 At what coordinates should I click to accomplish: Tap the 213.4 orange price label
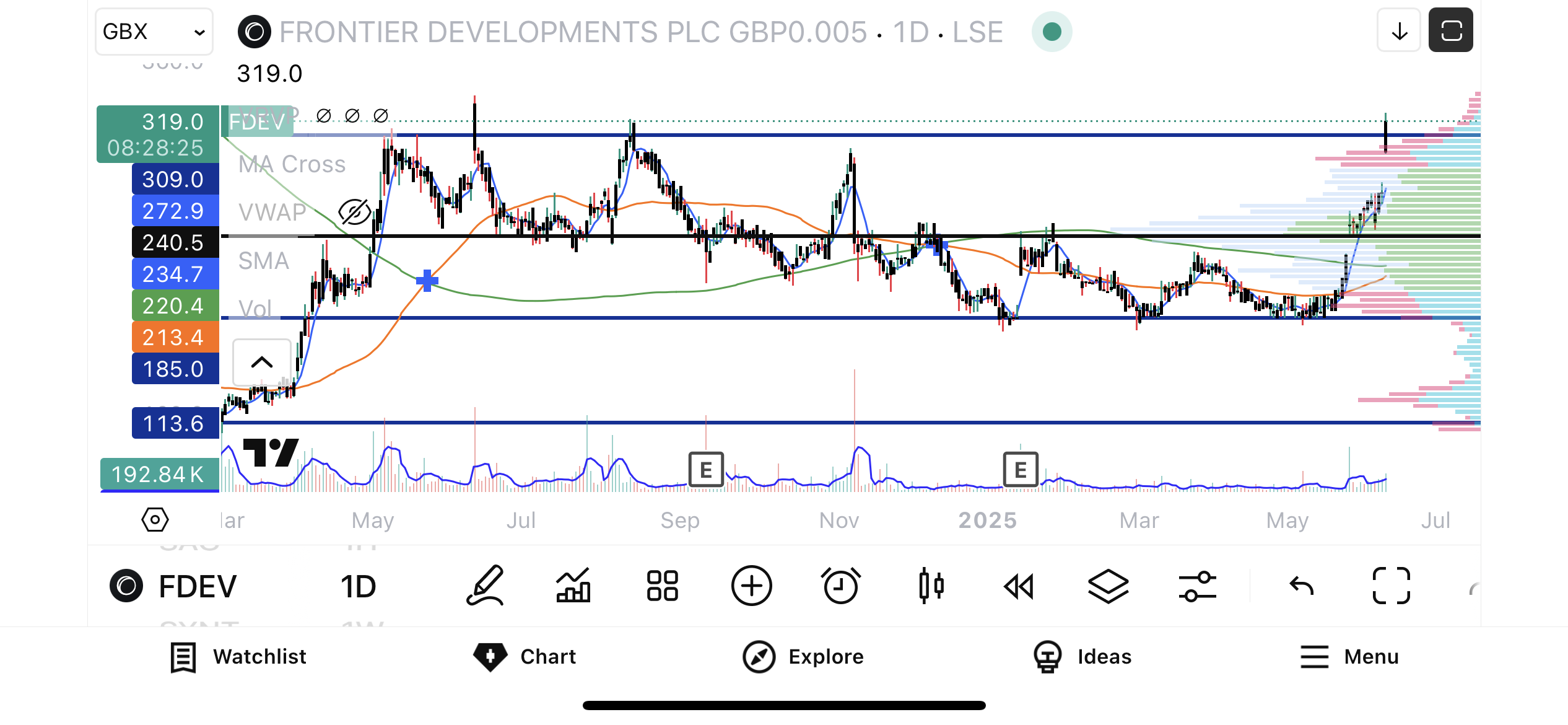click(175, 337)
